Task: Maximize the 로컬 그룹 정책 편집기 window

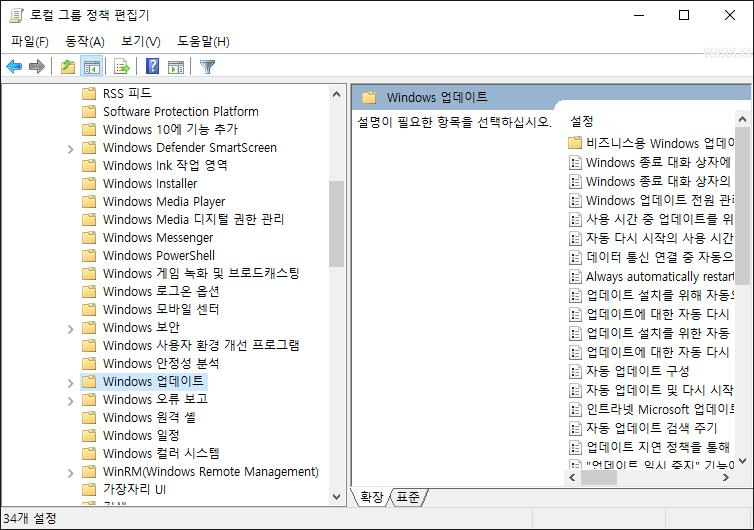Action: (x=684, y=15)
